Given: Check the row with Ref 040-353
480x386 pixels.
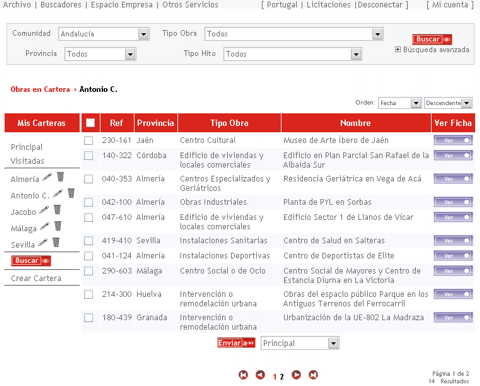Looking at the screenshot, I should click(88, 179).
